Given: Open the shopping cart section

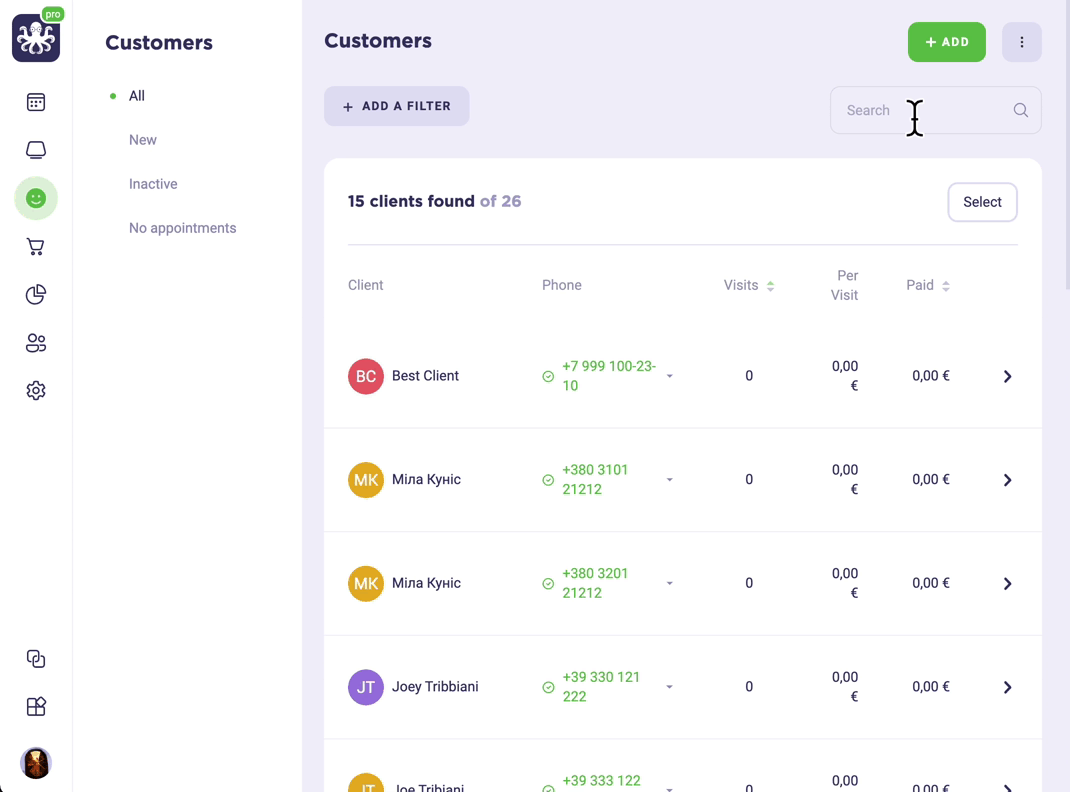Looking at the screenshot, I should 35,246.
